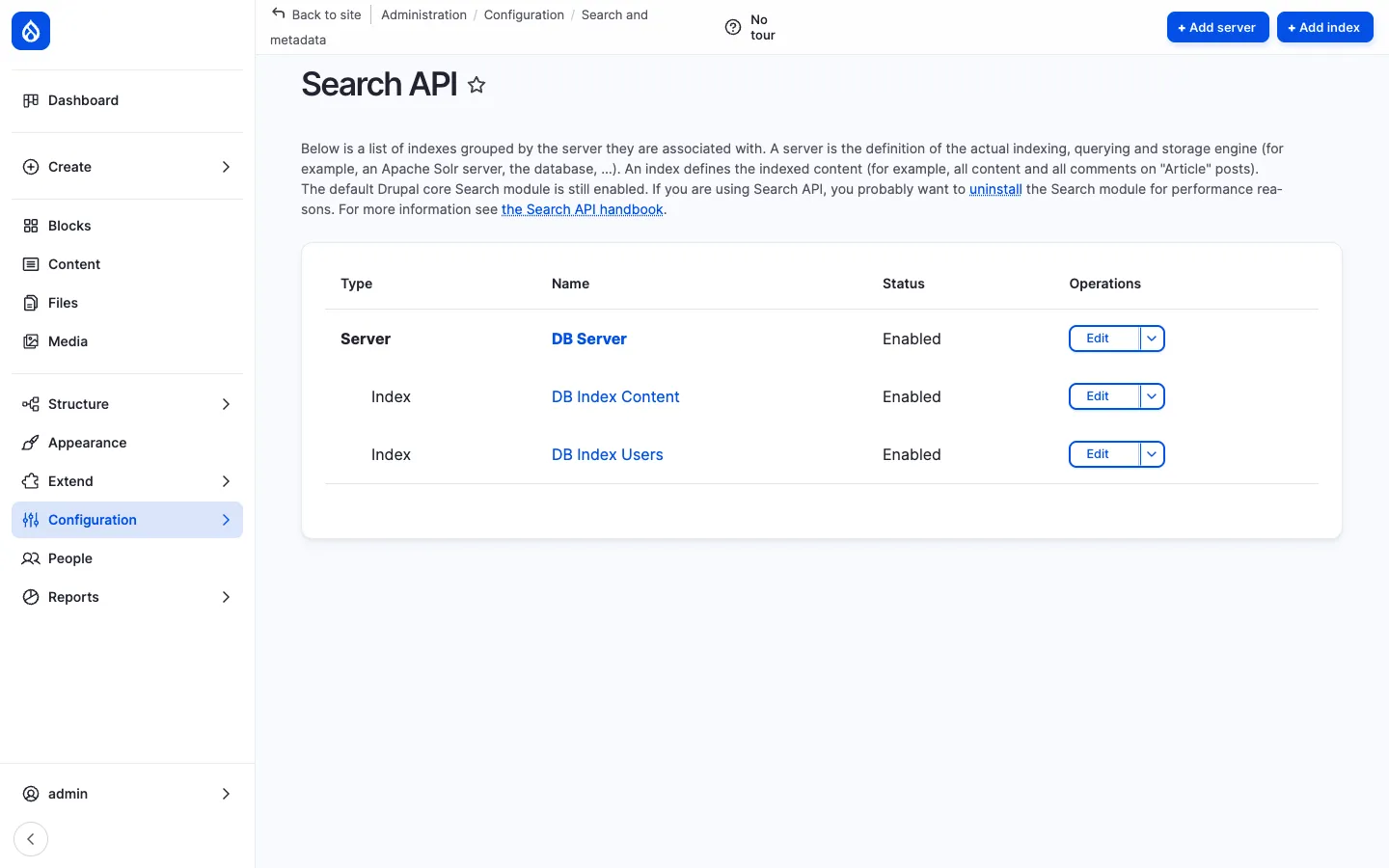Click the admin user avatar icon
This screenshot has height=868, width=1389.
click(31, 794)
